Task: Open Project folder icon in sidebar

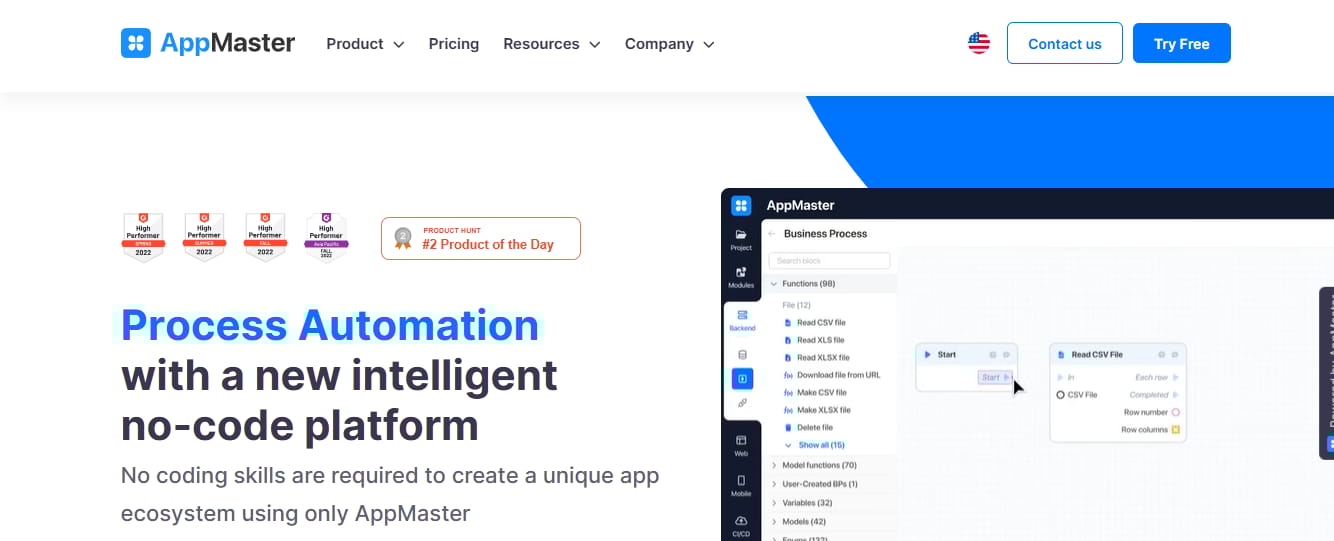Action: (x=741, y=234)
